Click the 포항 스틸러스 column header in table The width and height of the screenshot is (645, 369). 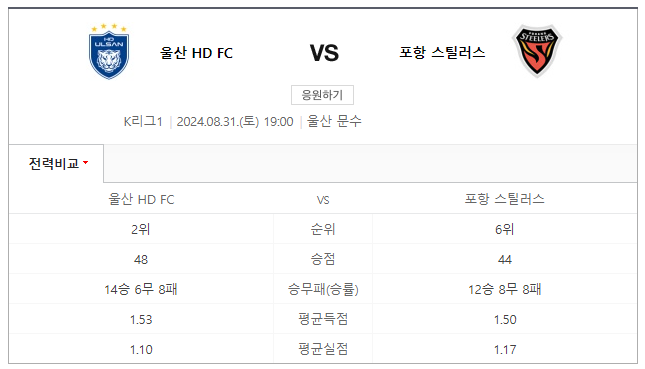504,199
